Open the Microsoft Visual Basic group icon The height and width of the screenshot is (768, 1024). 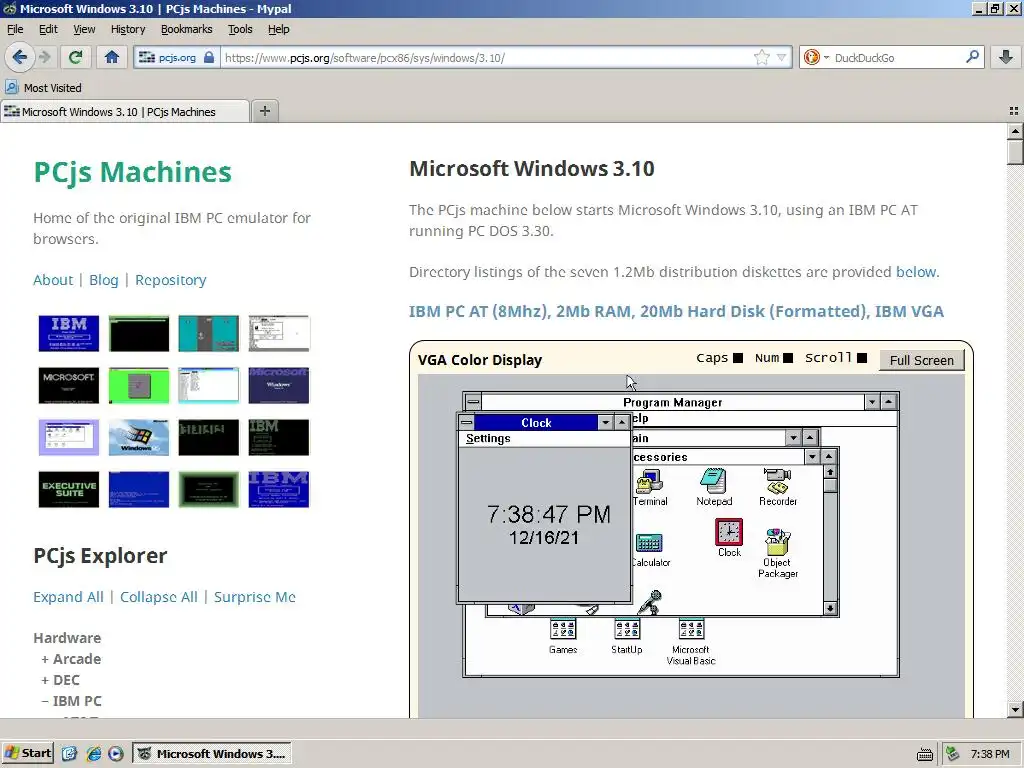[x=691, y=643]
